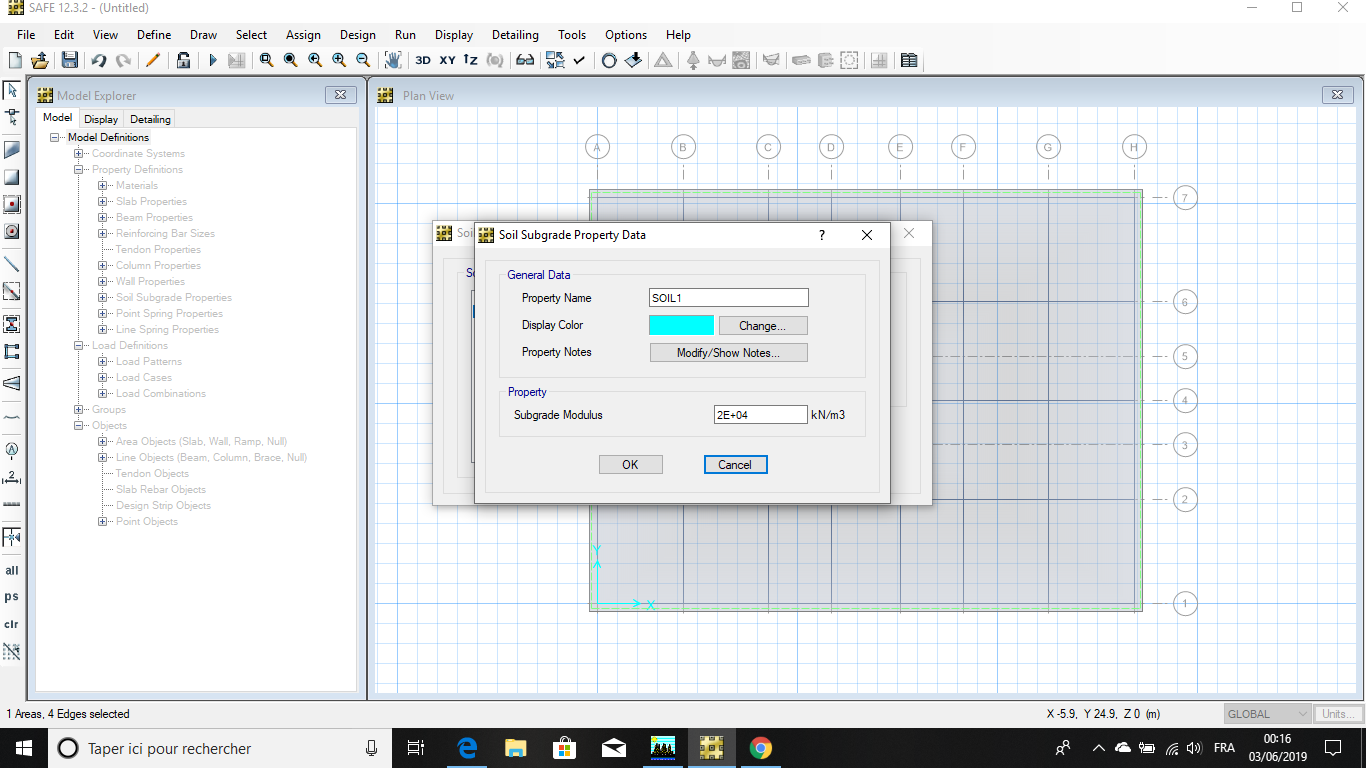
Task: Expand the Coordinate Systems node
Action: [78, 153]
